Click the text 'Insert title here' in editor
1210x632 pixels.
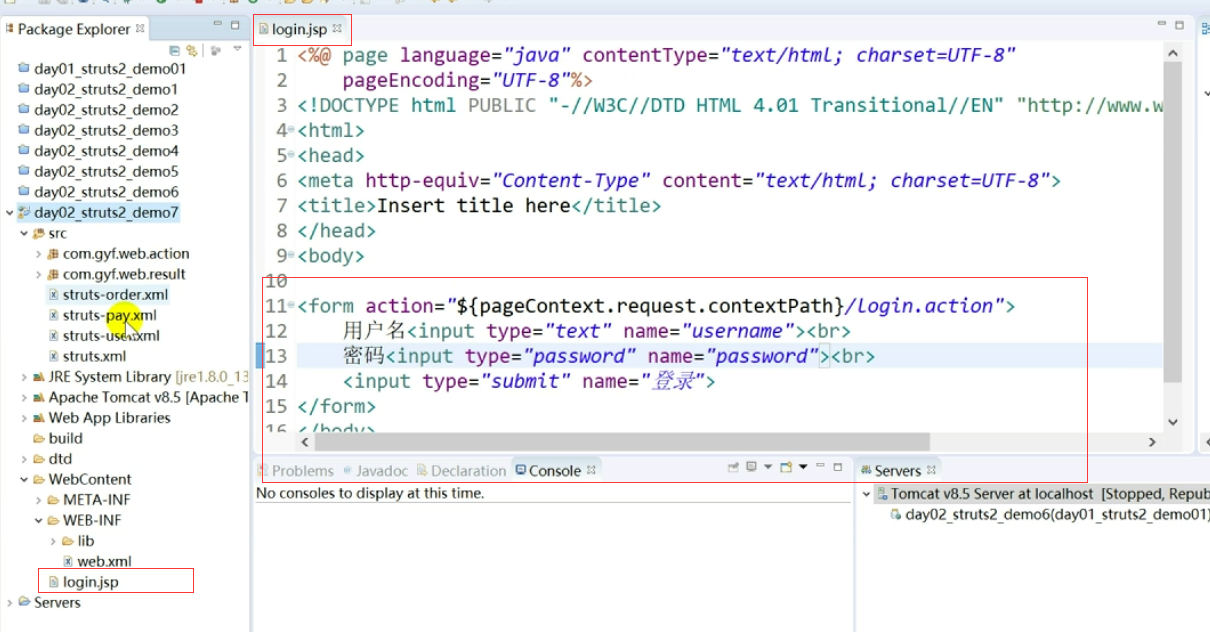coord(473,206)
